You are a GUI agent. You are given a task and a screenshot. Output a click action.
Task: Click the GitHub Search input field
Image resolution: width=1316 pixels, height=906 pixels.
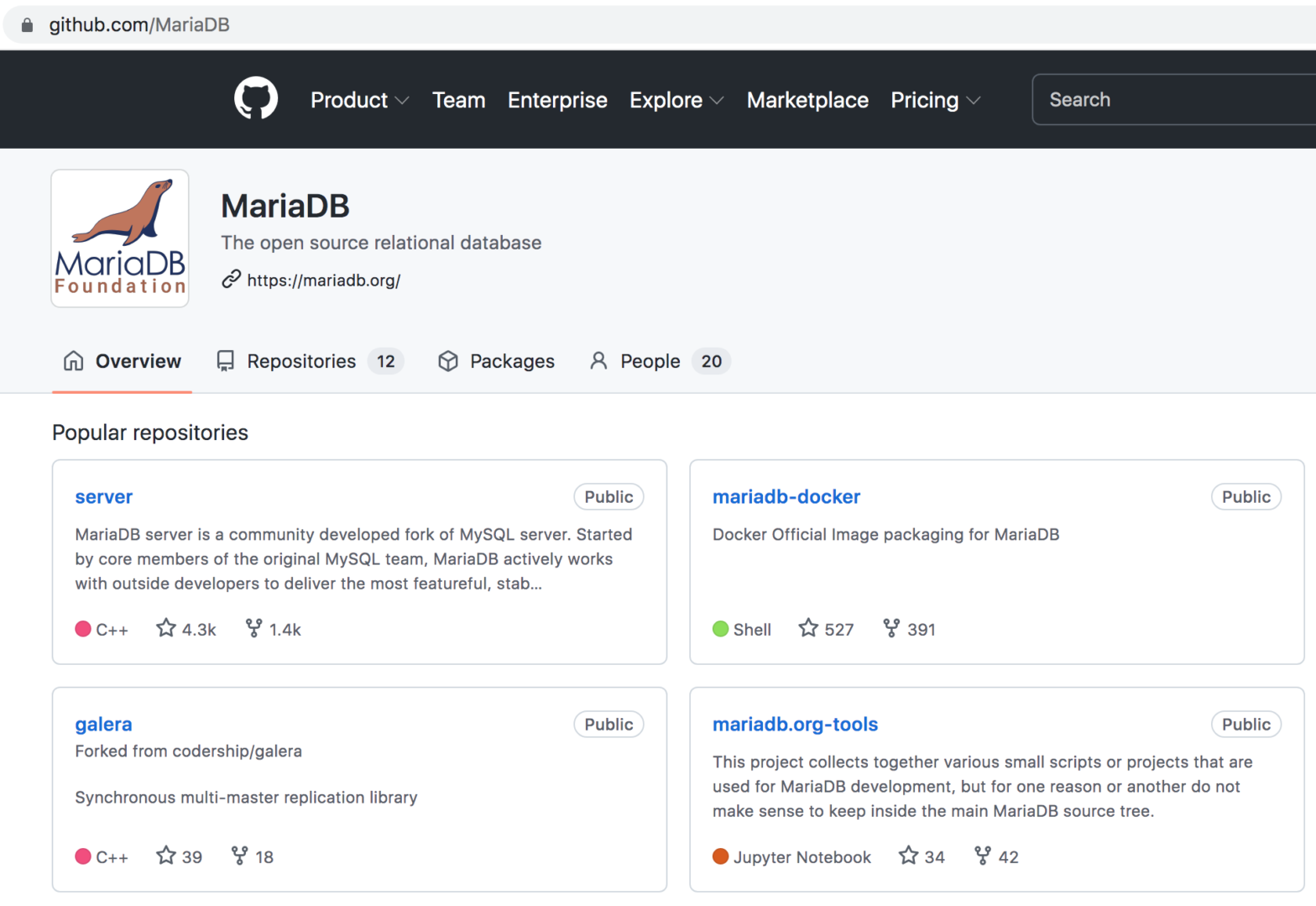click(1173, 100)
